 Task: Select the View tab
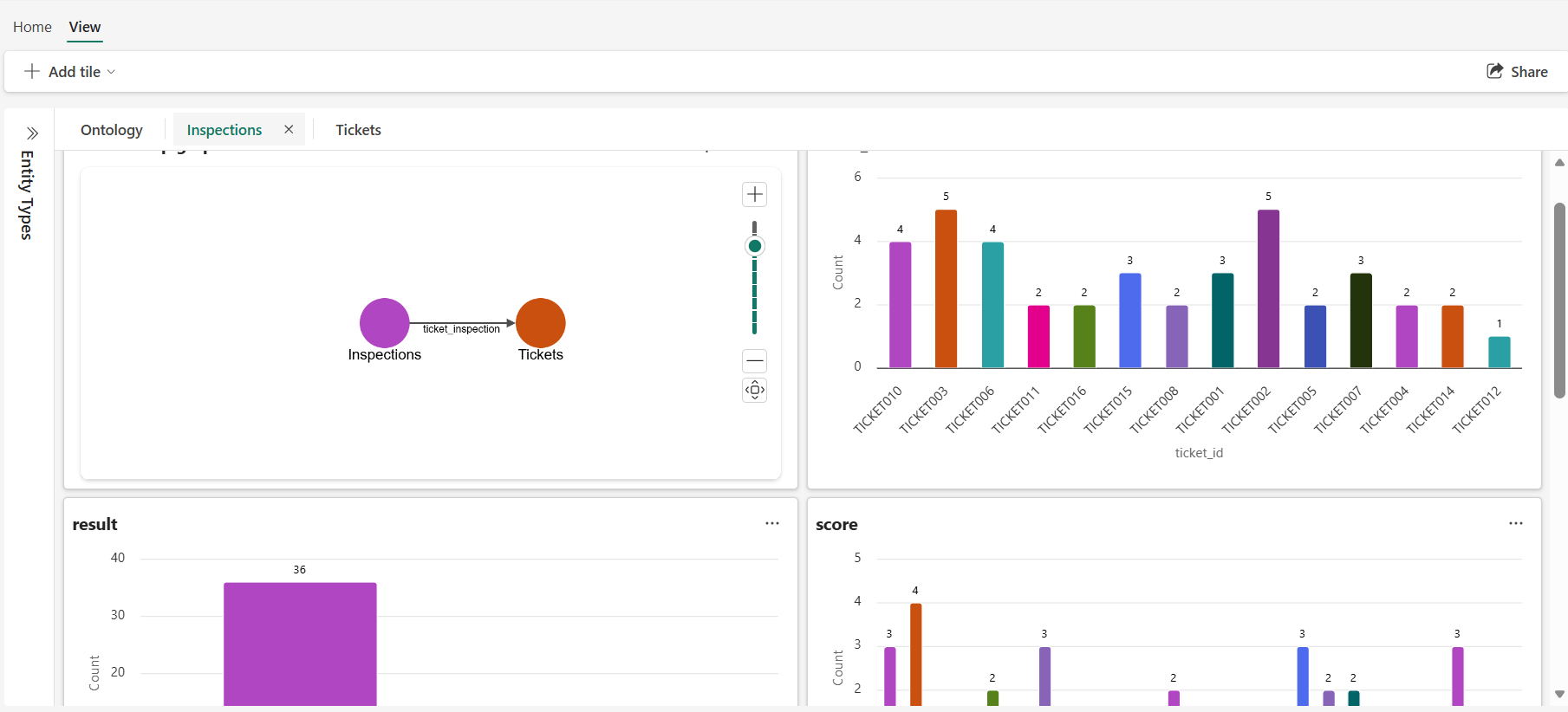click(x=85, y=27)
